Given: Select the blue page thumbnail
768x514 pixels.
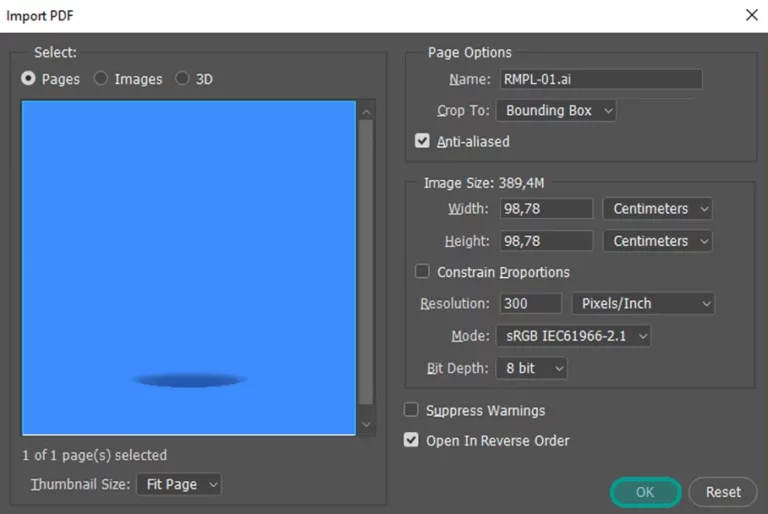Looking at the screenshot, I should [x=189, y=268].
